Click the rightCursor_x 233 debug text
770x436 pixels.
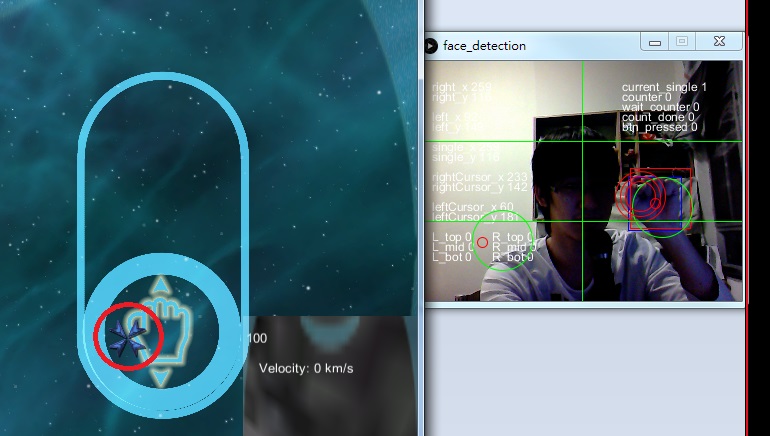(478, 177)
